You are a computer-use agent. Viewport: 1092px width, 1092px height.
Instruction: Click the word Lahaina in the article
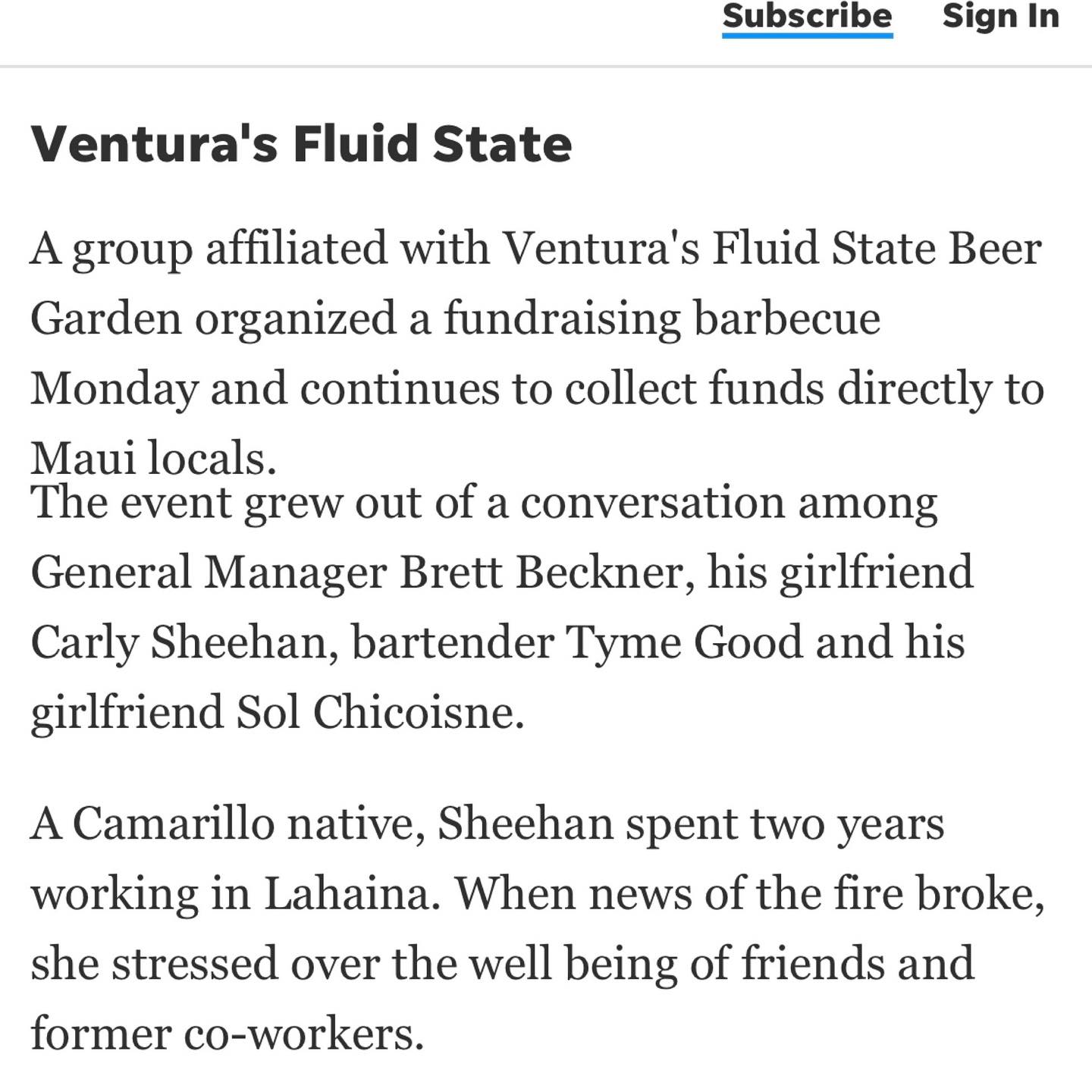tap(347, 893)
